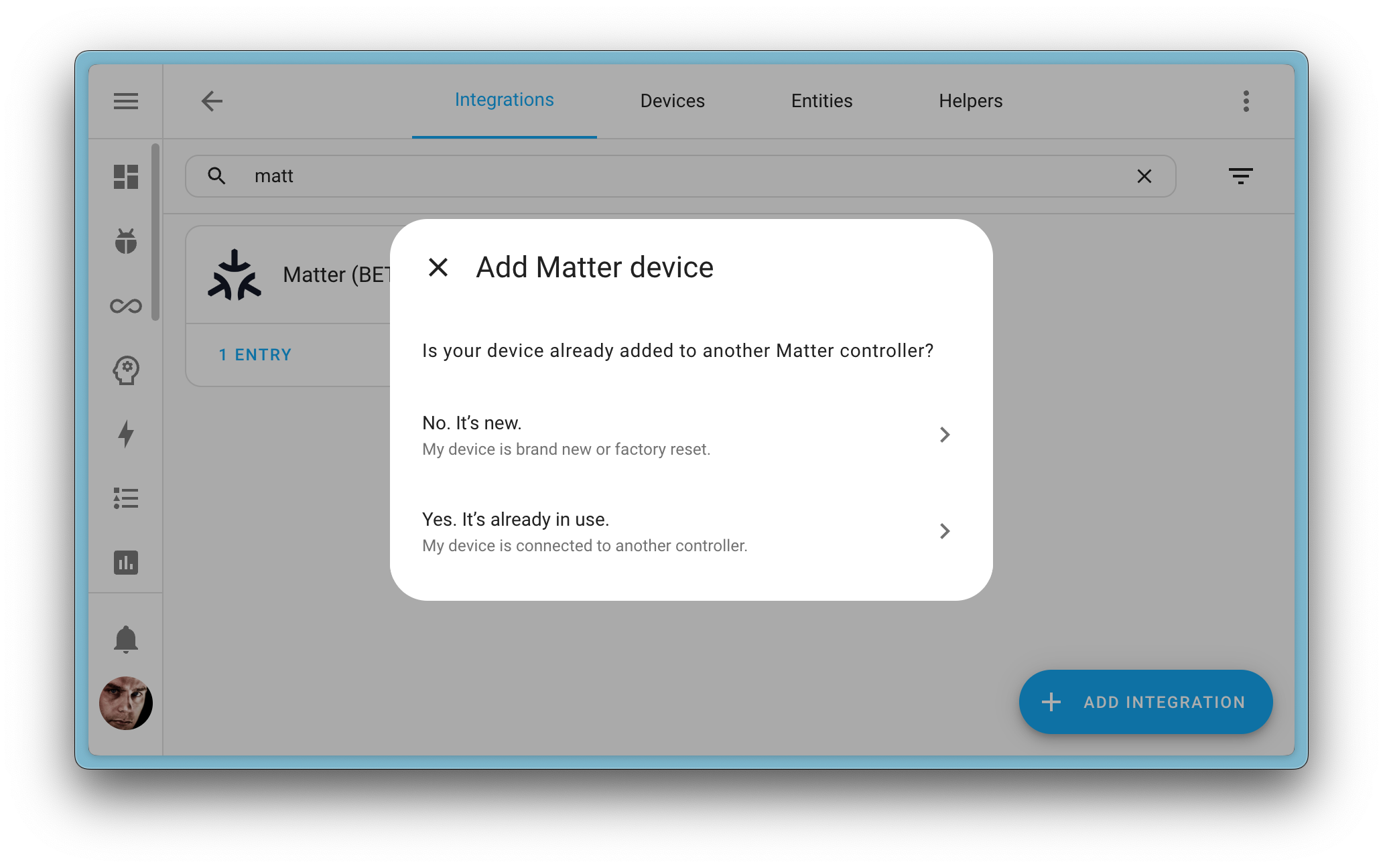Image resolution: width=1383 pixels, height=868 pixels.
Task: Open the hamburger menu
Action: 125,100
